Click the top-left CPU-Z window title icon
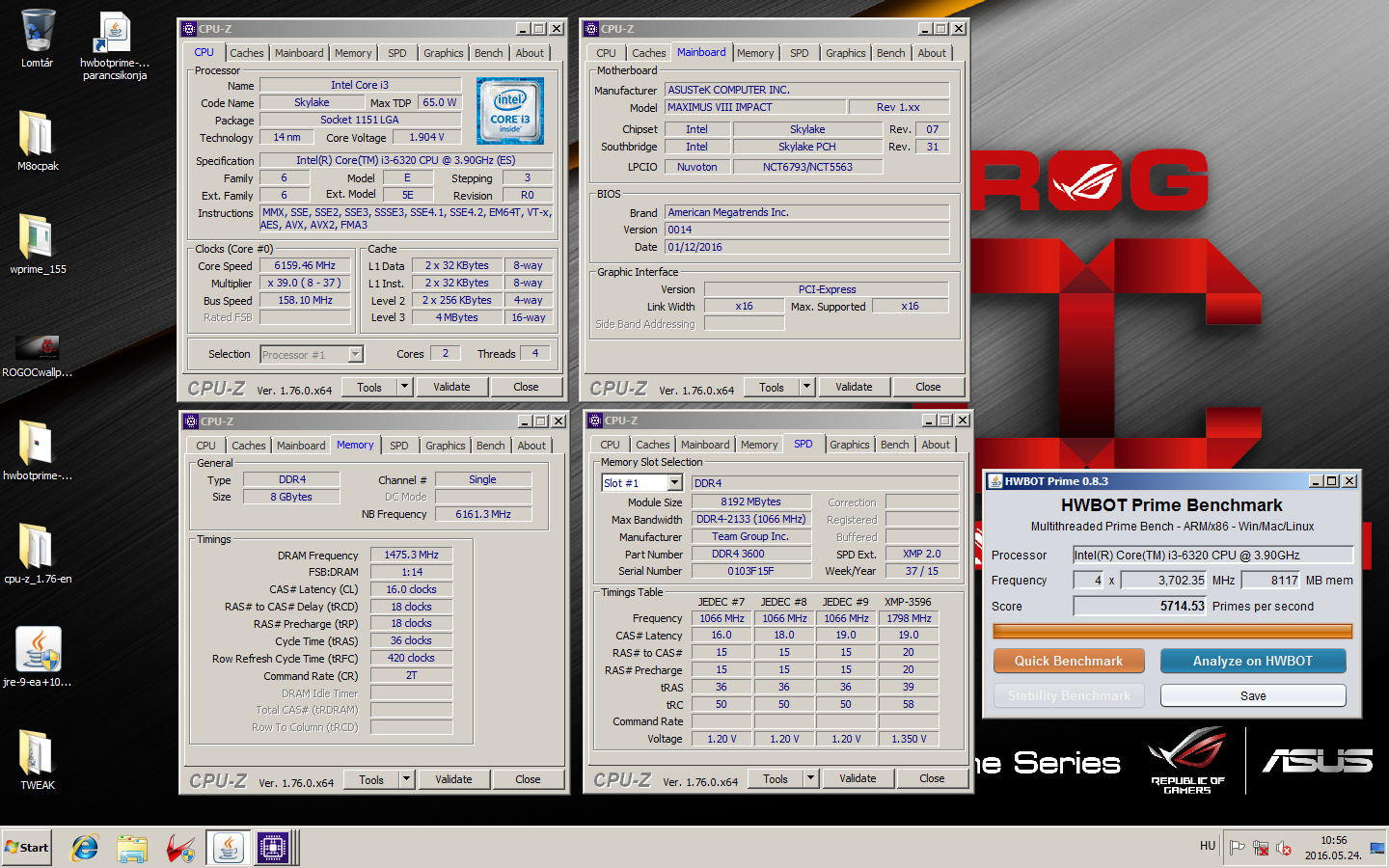This screenshot has height=868, width=1389. pyautogui.click(x=189, y=29)
